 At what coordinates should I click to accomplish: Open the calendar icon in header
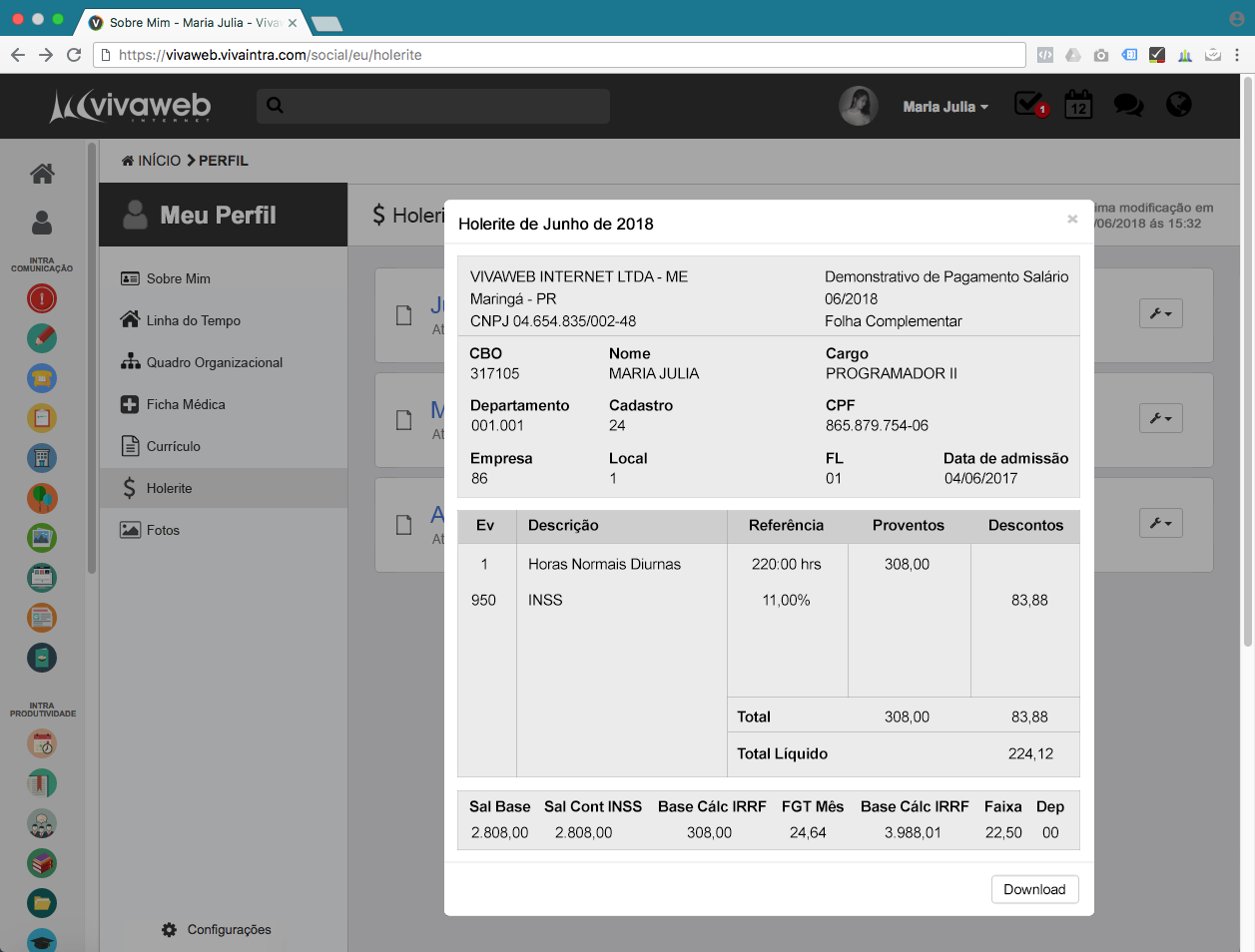pyautogui.click(x=1078, y=105)
